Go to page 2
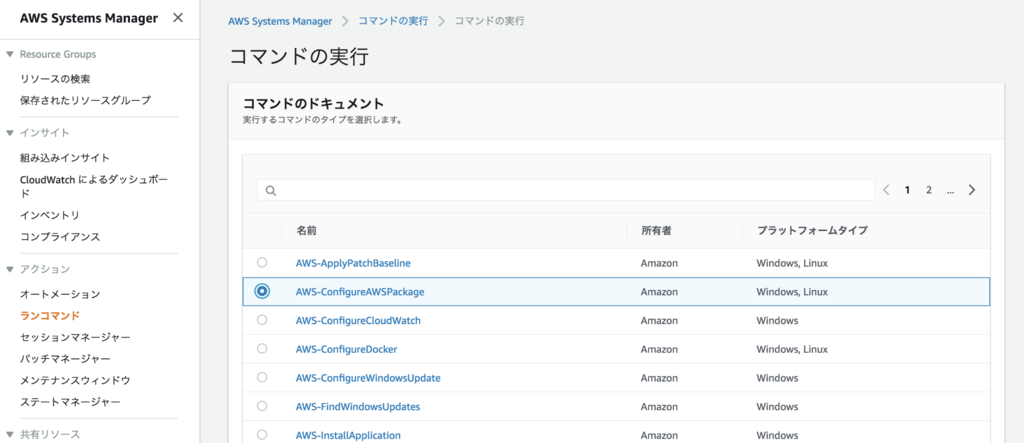The height and width of the screenshot is (443, 1024). coord(928,190)
